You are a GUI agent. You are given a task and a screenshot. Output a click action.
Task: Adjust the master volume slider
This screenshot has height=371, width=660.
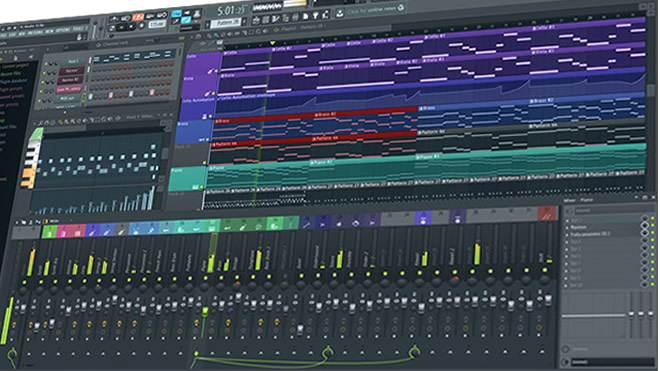click(x=95, y=30)
